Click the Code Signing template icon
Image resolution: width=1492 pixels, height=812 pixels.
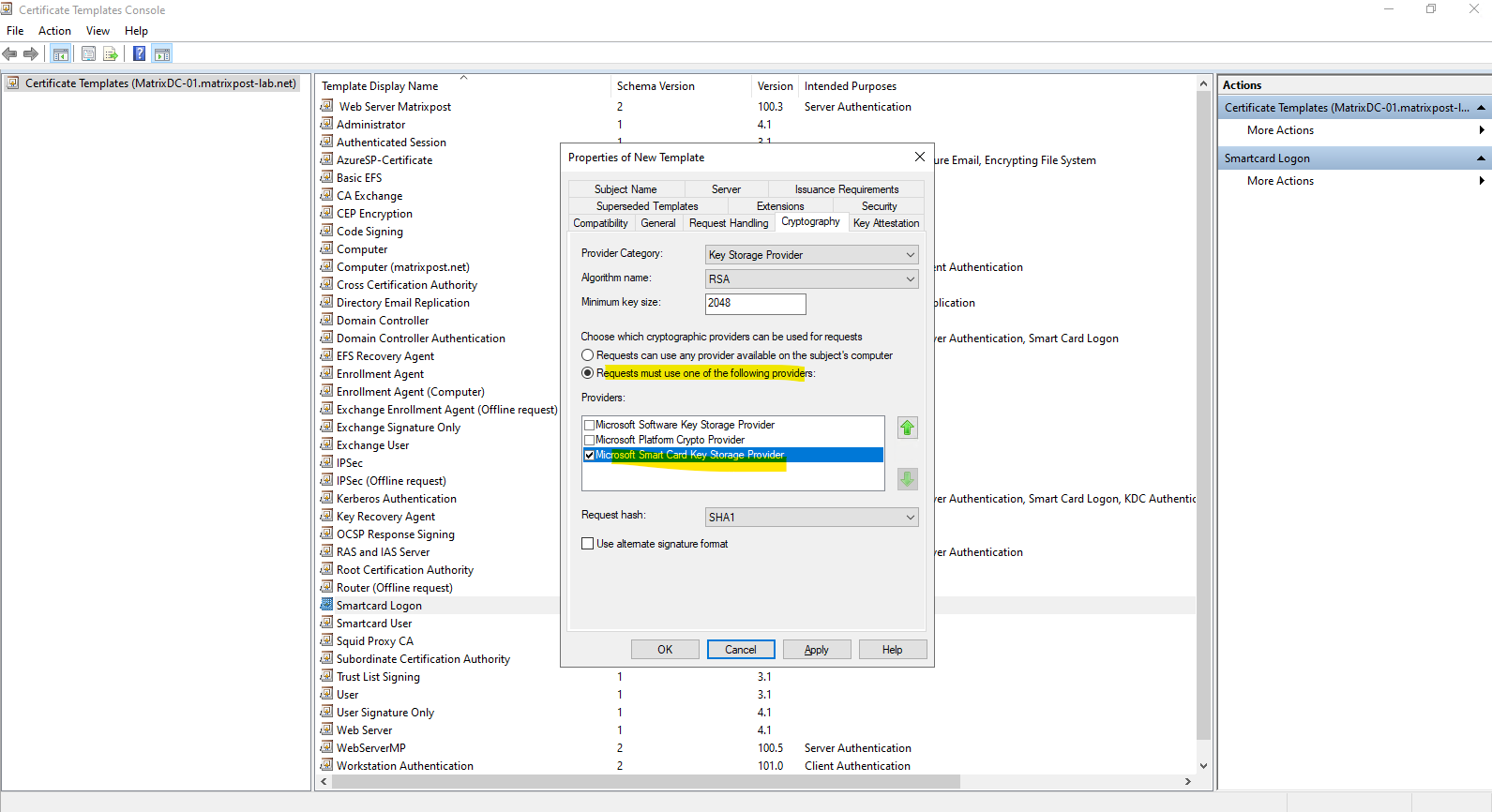[x=326, y=231]
